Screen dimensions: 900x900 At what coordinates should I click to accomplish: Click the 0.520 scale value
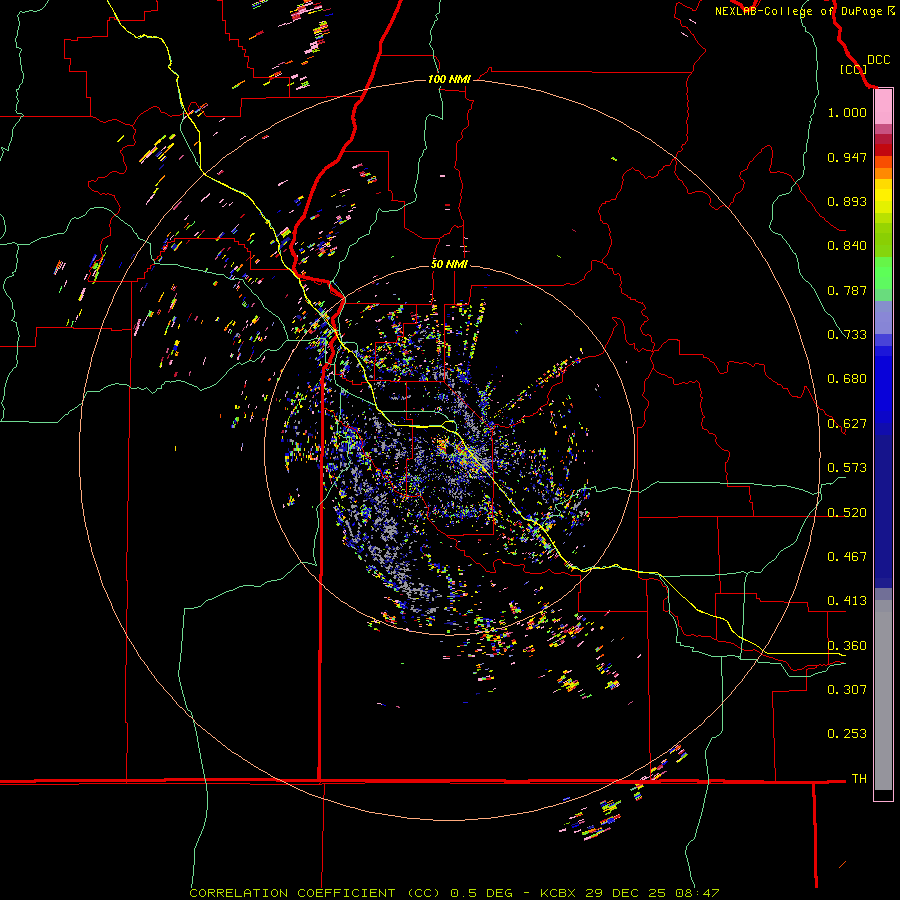pyautogui.click(x=847, y=513)
